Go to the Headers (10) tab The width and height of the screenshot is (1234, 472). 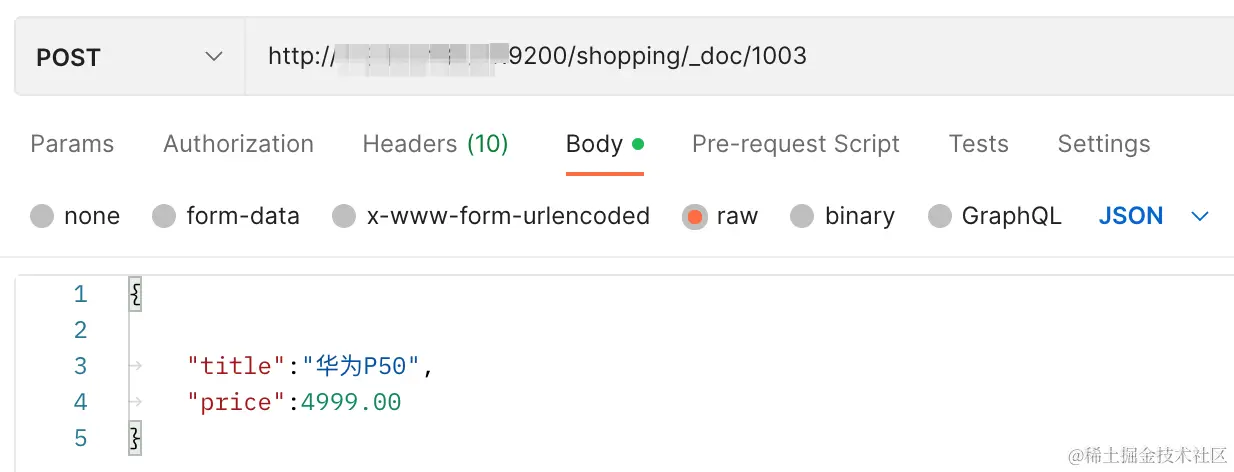coord(435,144)
